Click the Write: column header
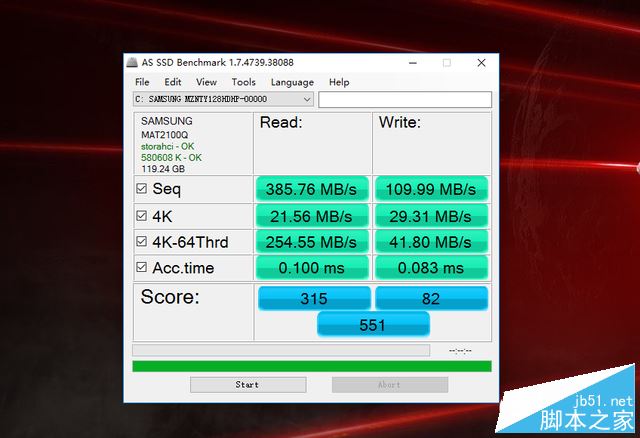 400,122
